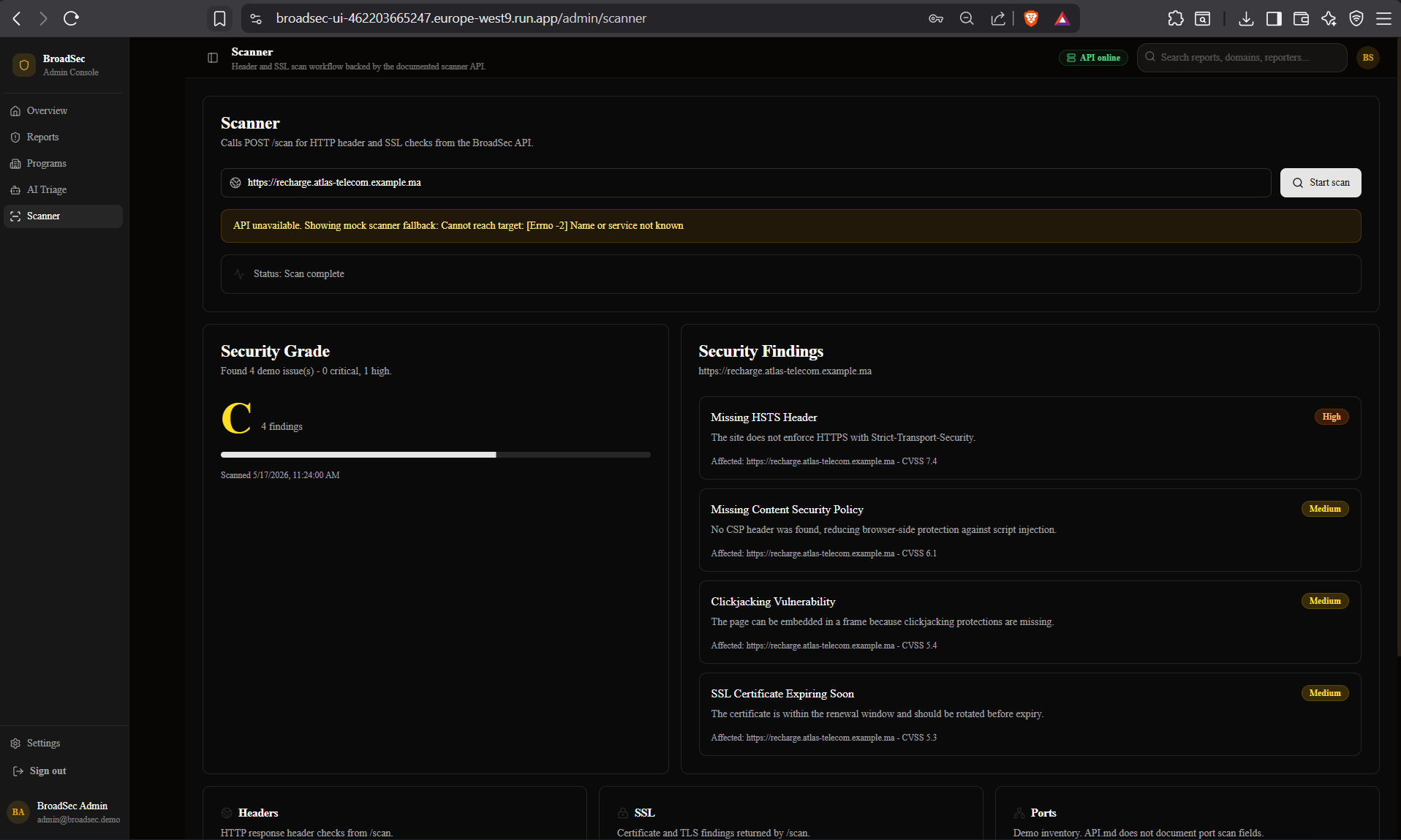
Task: Bookmark this page via the bookmark icon
Action: point(219,18)
